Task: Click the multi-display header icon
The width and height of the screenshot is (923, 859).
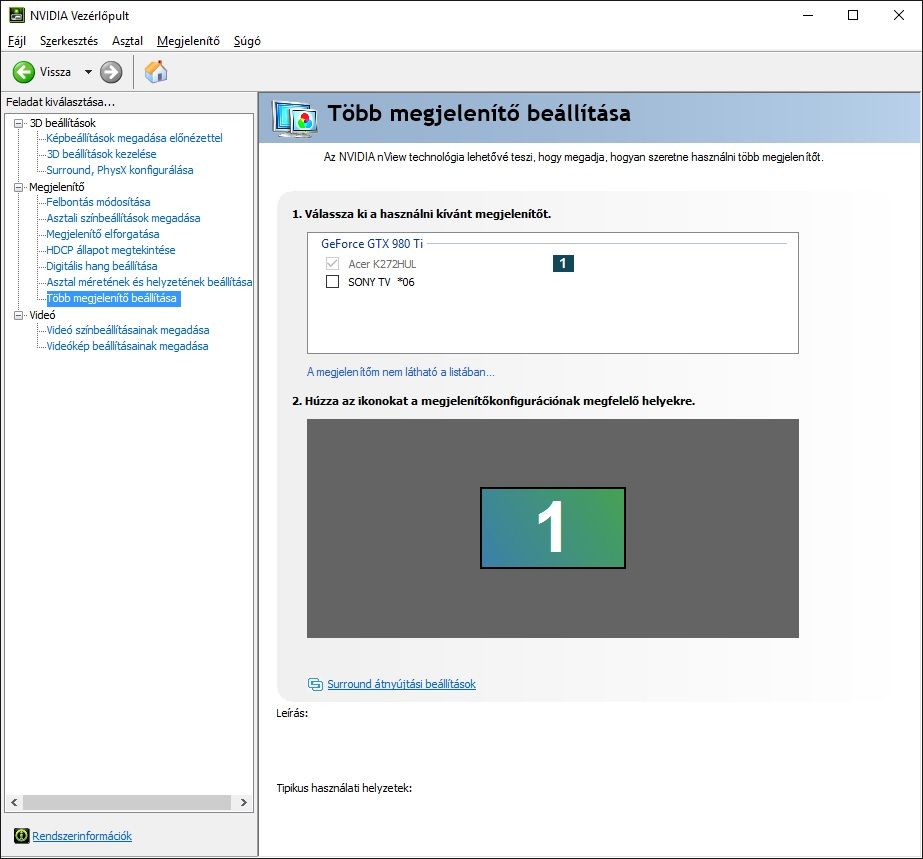Action: click(295, 118)
